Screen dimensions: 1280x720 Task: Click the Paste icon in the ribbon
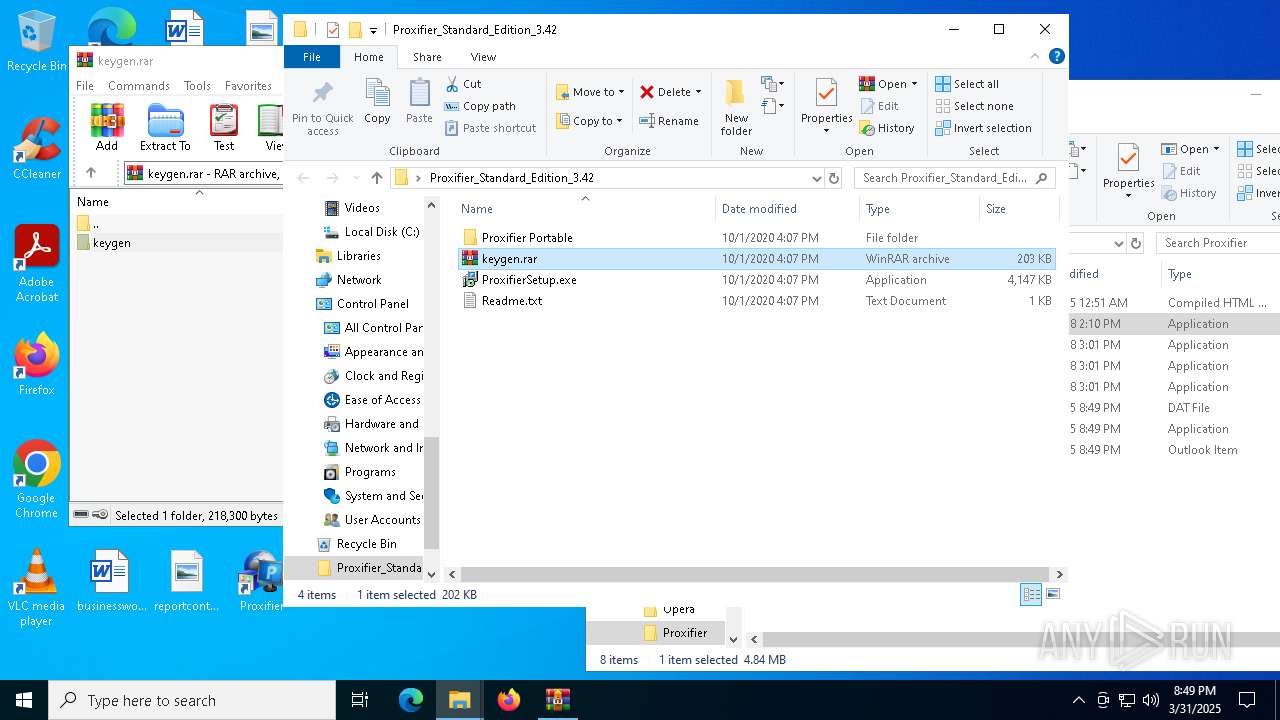(419, 102)
